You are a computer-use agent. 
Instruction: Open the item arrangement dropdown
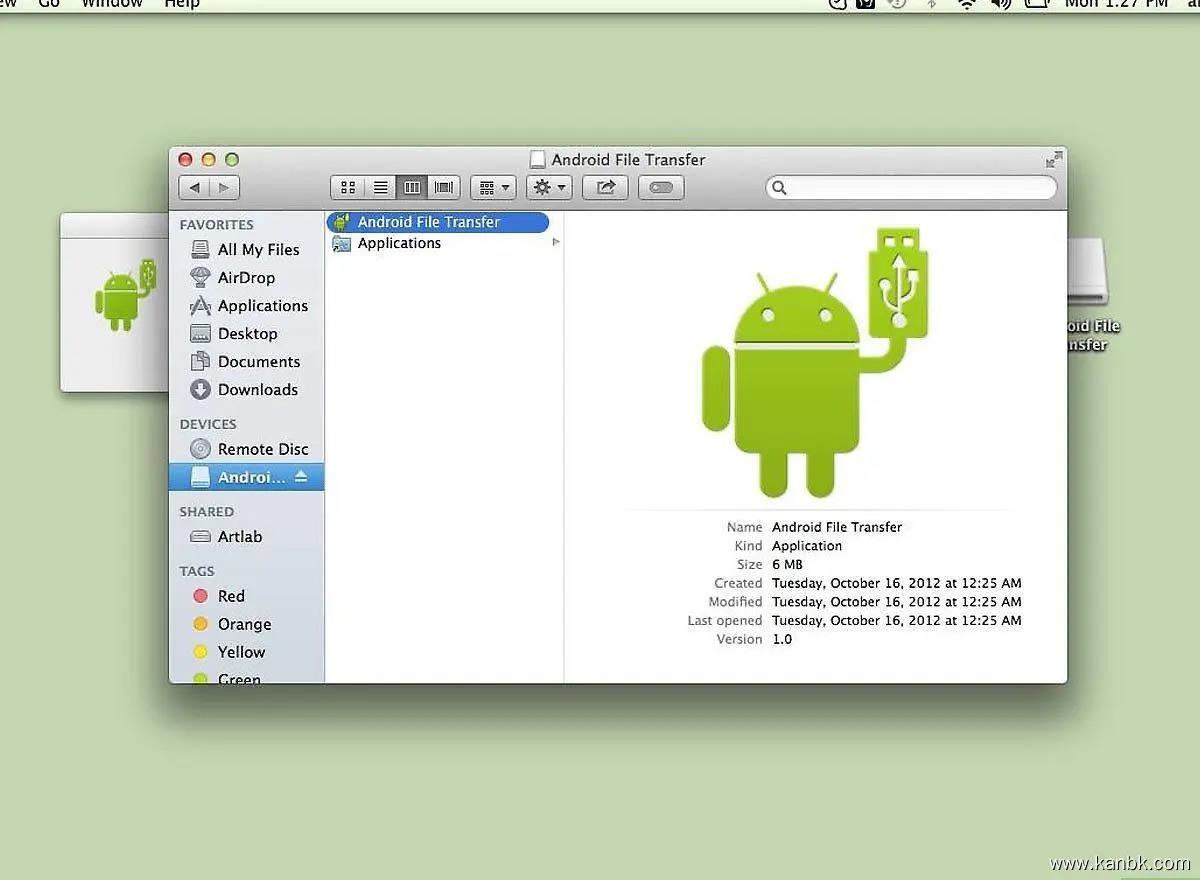click(x=493, y=187)
